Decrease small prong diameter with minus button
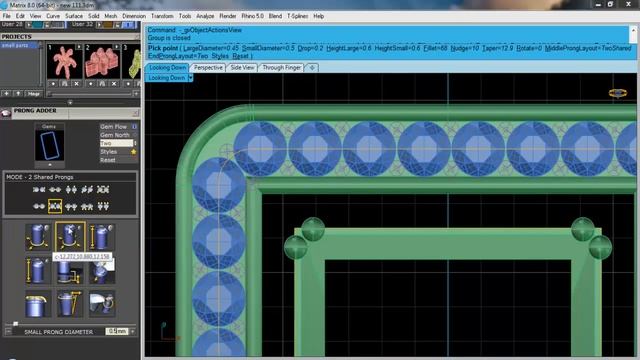 click(8, 331)
